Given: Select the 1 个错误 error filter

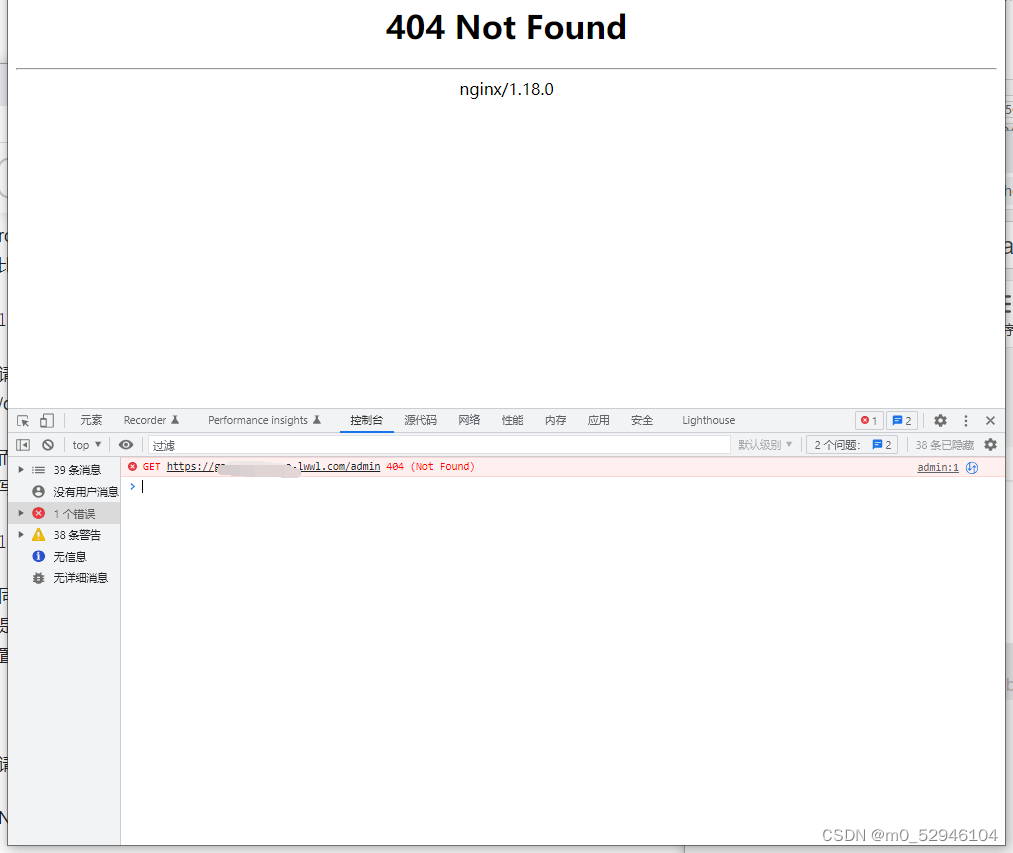Looking at the screenshot, I should tap(67, 512).
